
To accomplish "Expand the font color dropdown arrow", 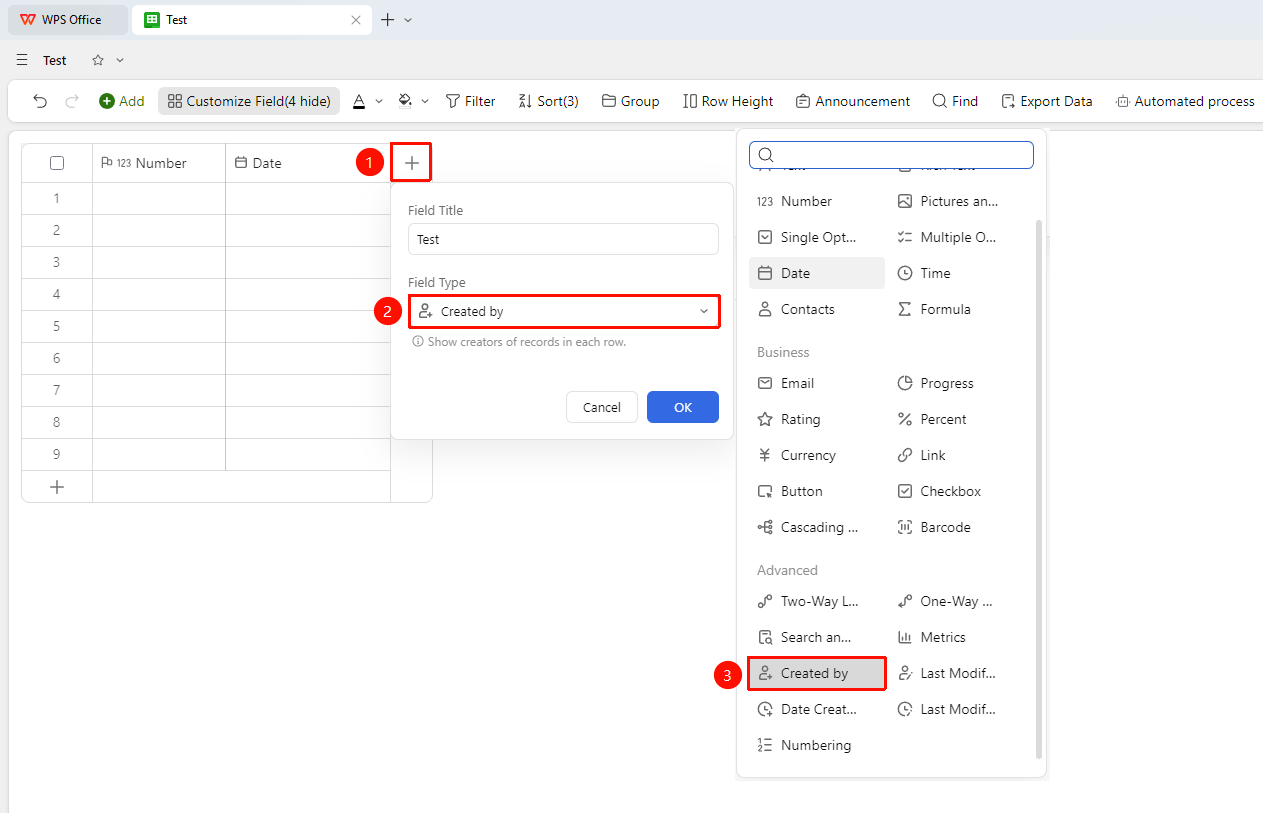I will (x=379, y=101).
